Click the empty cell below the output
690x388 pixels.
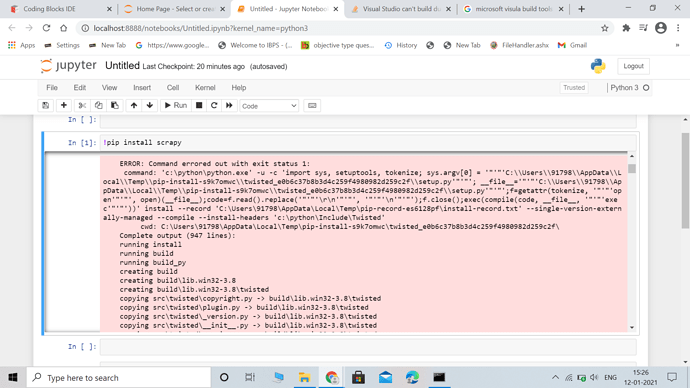pos(368,347)
